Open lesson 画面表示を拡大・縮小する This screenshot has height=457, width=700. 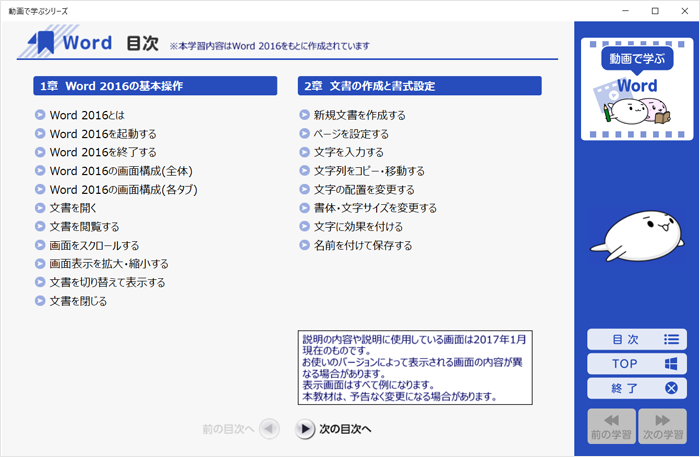point(109,264)
